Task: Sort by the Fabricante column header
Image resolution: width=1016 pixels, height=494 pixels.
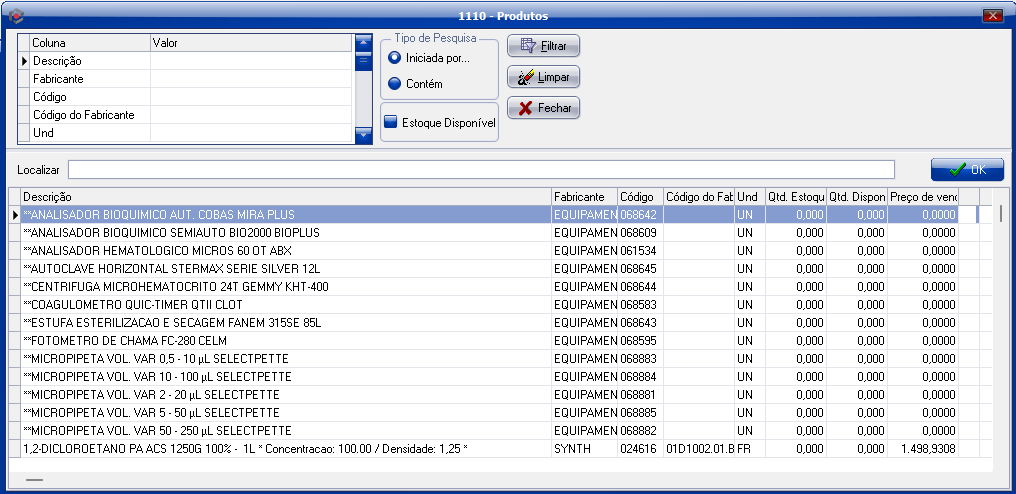Action: 583,197
